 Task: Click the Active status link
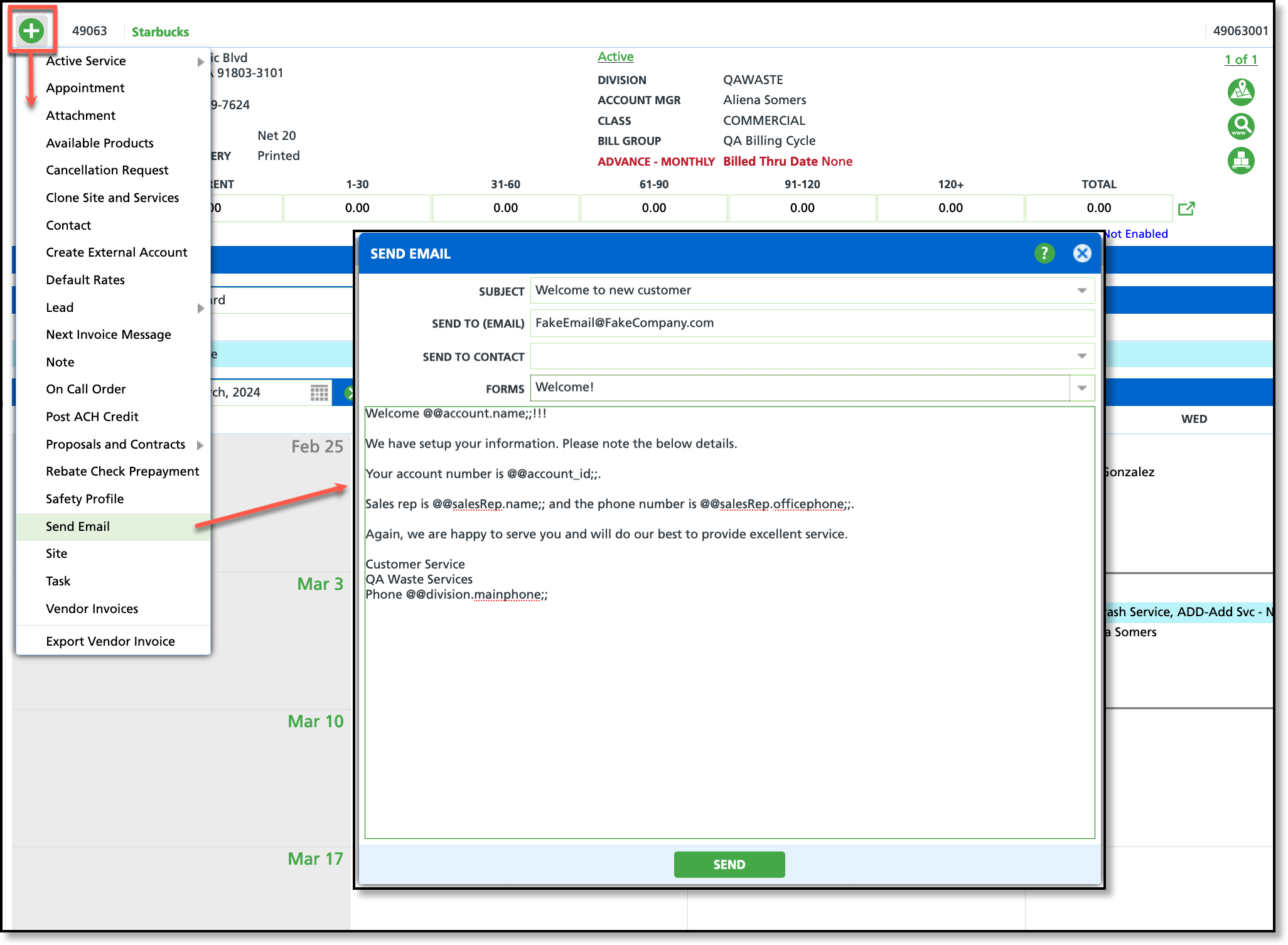[x=615, y=56]
